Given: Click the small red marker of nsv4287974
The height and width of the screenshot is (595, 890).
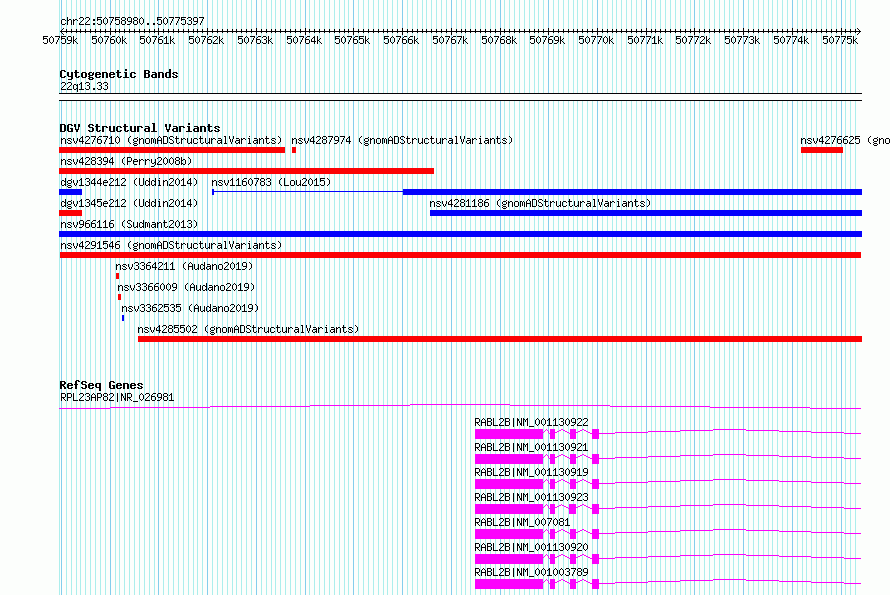Looking at the screenshot, I should tap(293, 150).
